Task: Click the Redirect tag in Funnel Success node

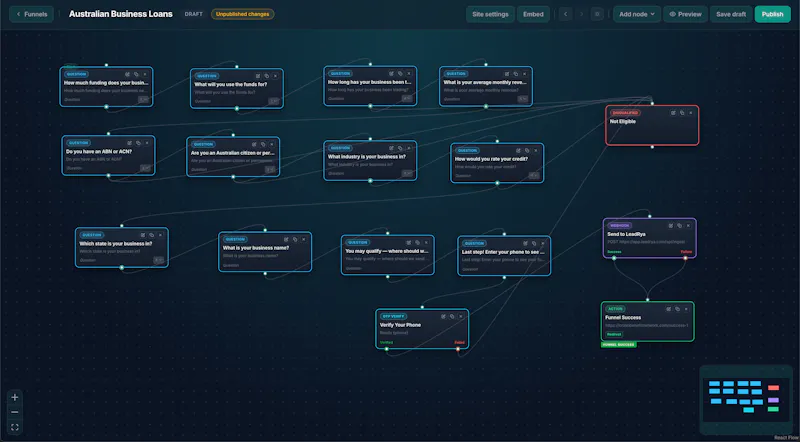Action: (614, 334)
